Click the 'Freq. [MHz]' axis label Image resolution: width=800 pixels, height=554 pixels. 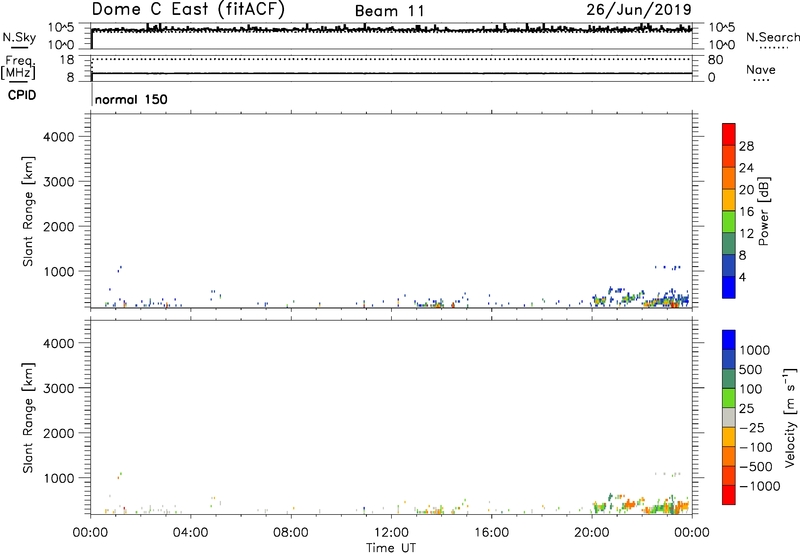click(18, 68)
